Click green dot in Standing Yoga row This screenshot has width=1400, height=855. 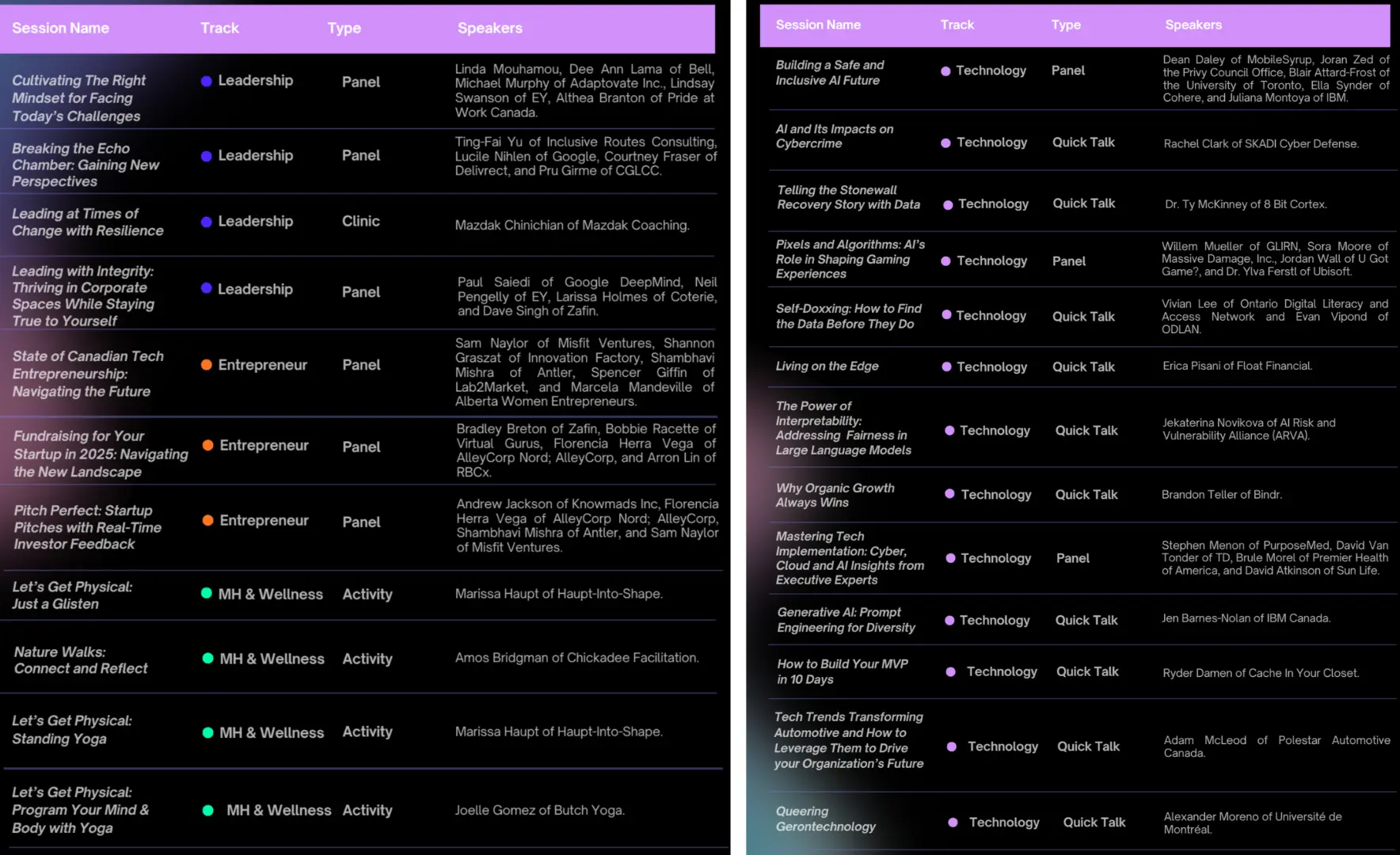coord(207,733)
